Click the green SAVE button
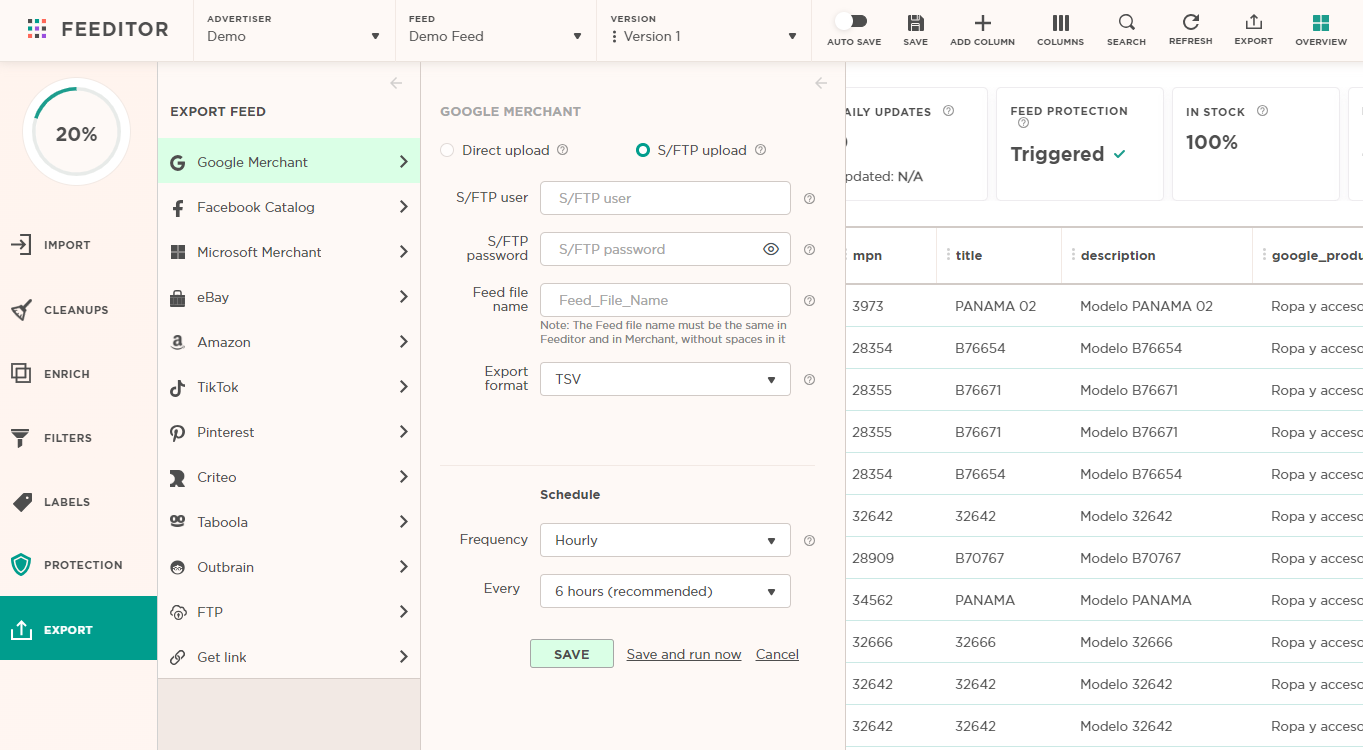Screen dimensions: 1363x750 (572, 654)
